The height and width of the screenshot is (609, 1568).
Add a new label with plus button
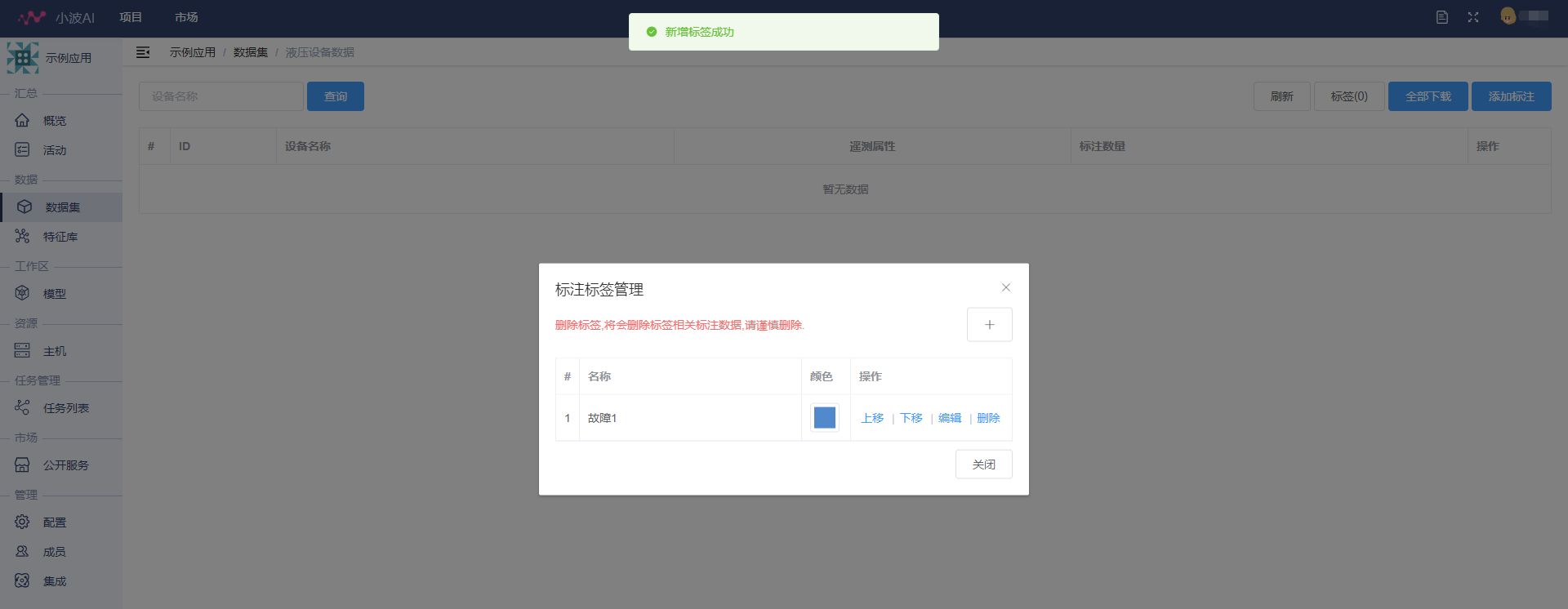(x=990, y=325)
